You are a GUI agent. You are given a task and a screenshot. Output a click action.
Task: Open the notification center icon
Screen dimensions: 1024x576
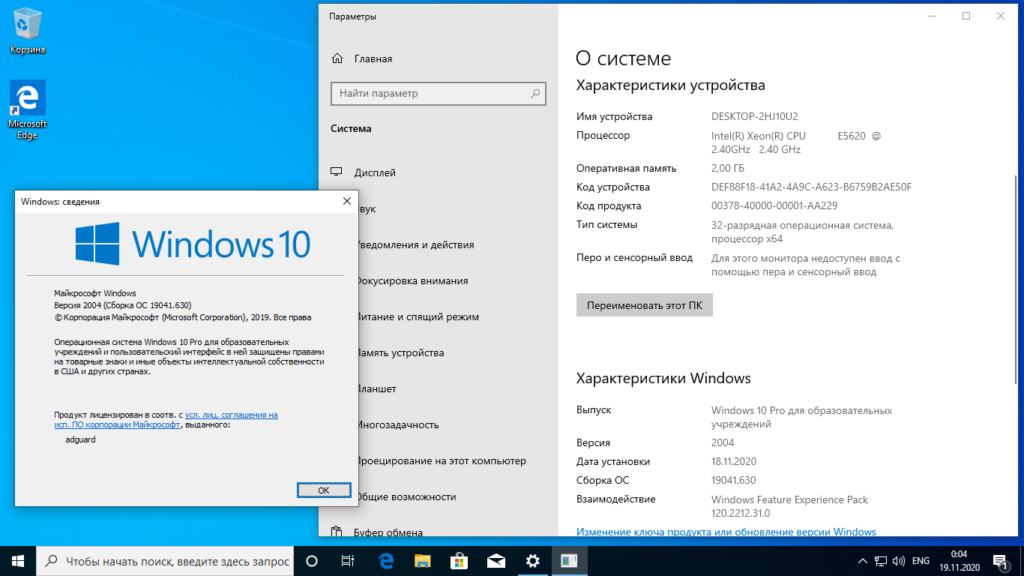1000,561
